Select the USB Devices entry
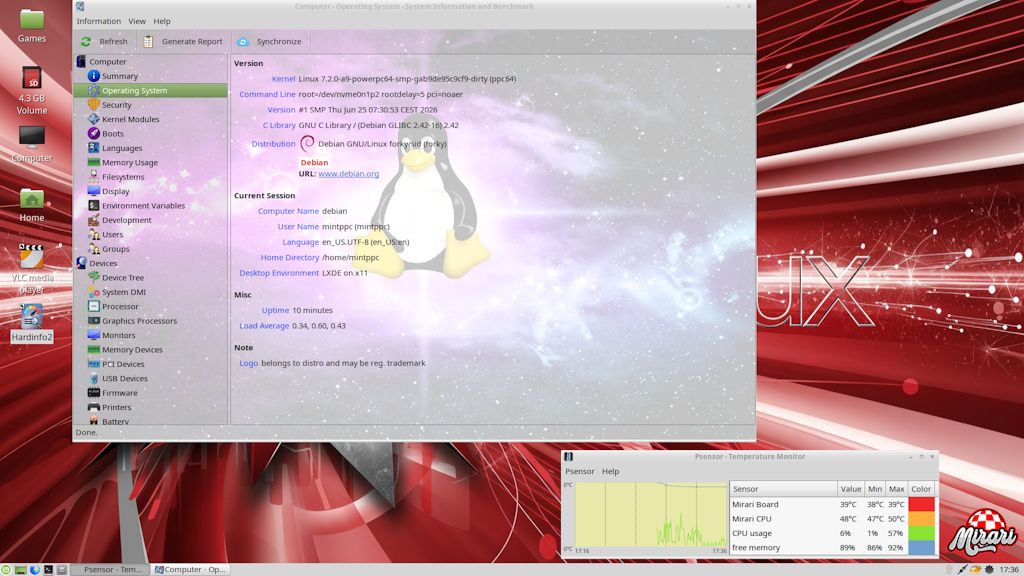Screen dimensions: 1024x576 (x=124, y=378)
